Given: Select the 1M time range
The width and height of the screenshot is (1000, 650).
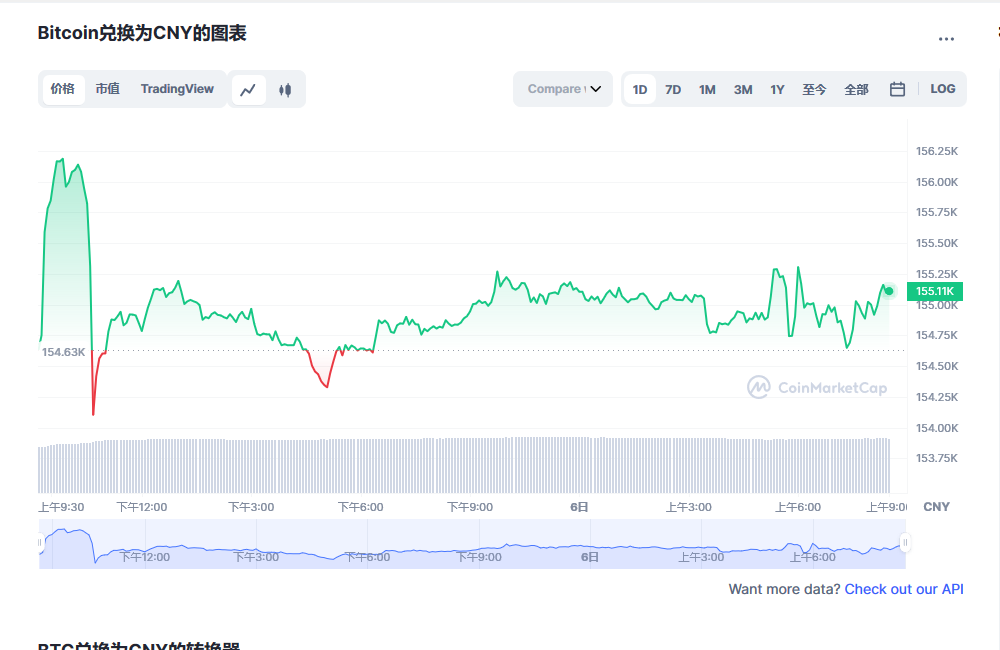Looking at the screenshot, I should coord(707,89).
